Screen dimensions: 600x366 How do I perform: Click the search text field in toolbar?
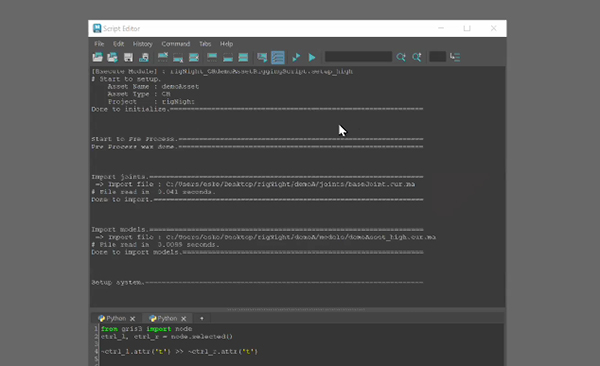(358, 57)
